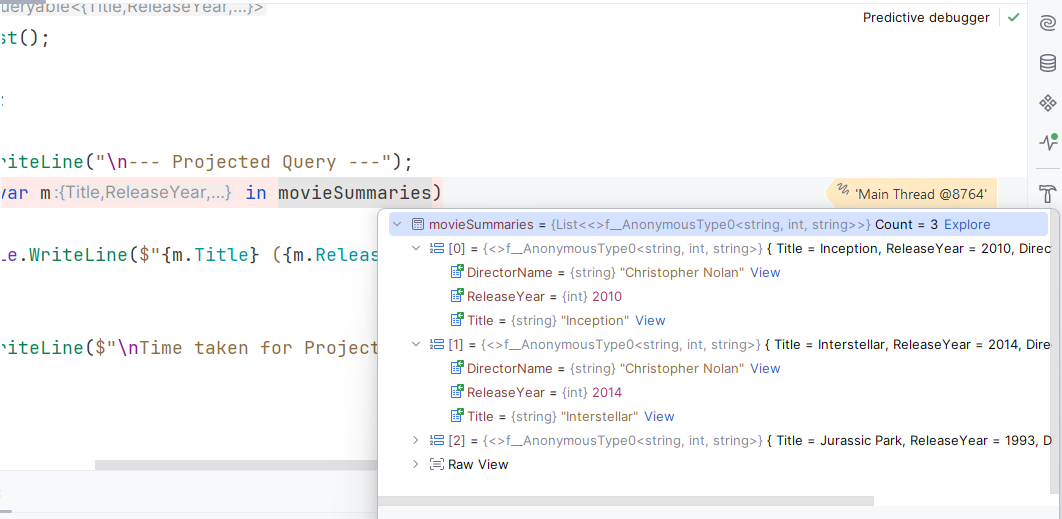Click the Predictive debugger label

click(926, 18)
